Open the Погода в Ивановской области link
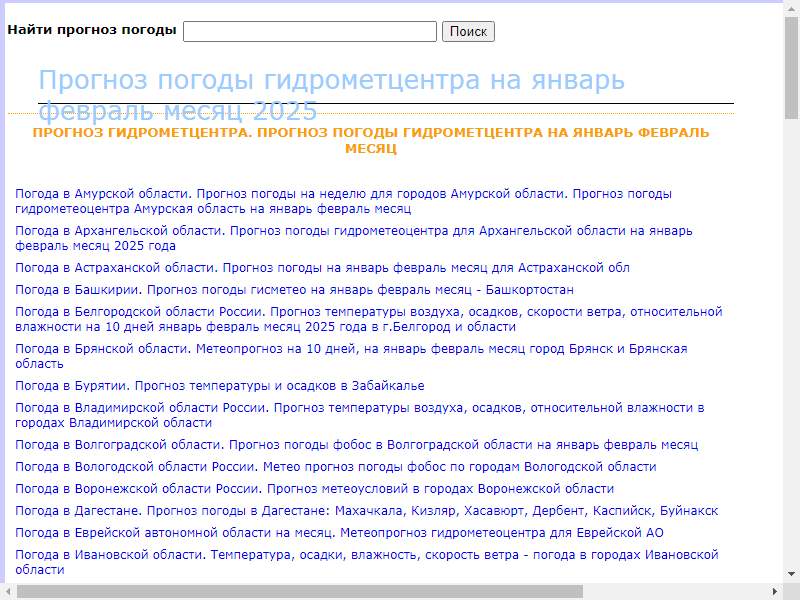Image resolution: width=800 pixels, height=600 pixels. point(366,562)
